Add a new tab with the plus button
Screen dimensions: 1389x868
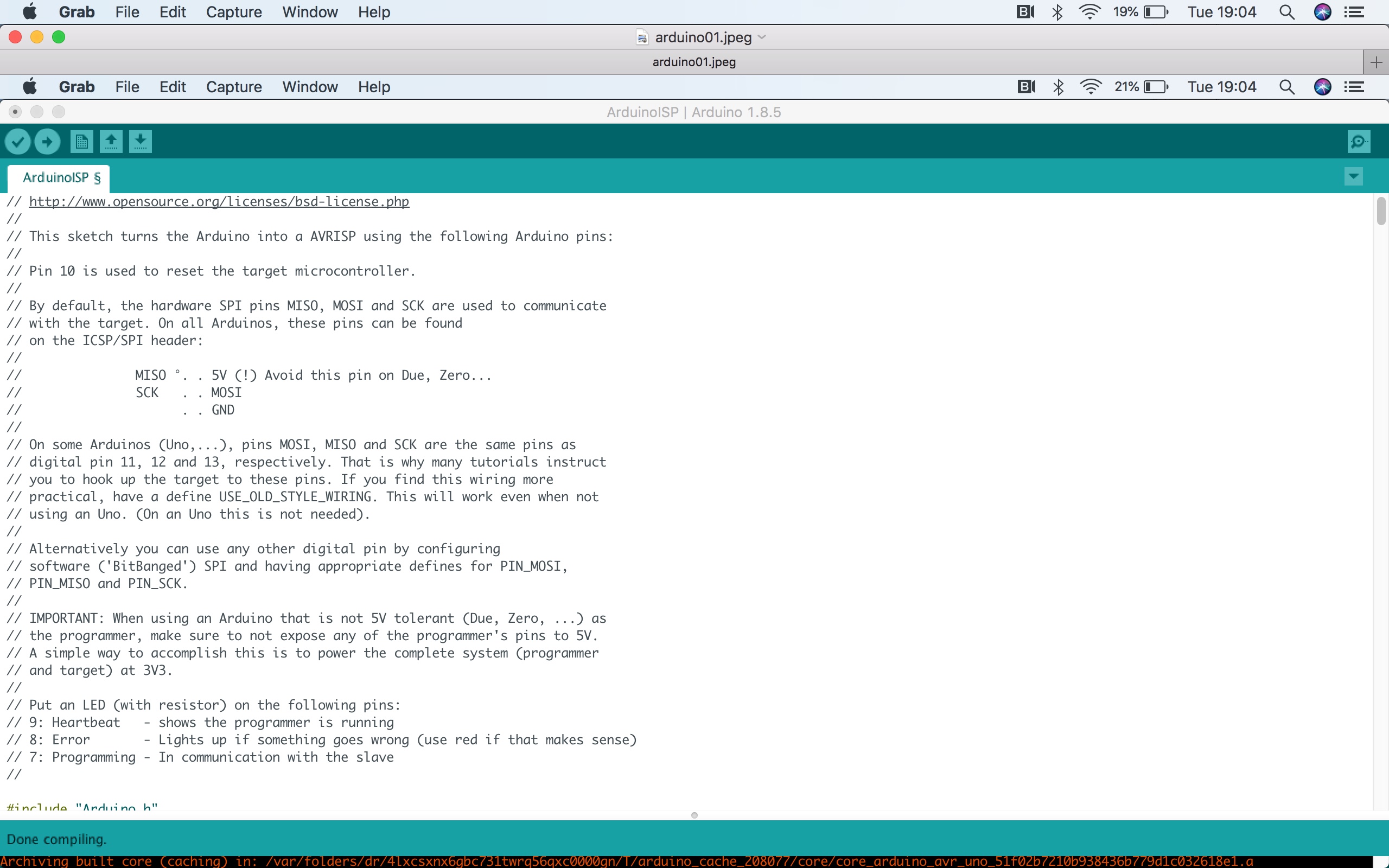1376,62
